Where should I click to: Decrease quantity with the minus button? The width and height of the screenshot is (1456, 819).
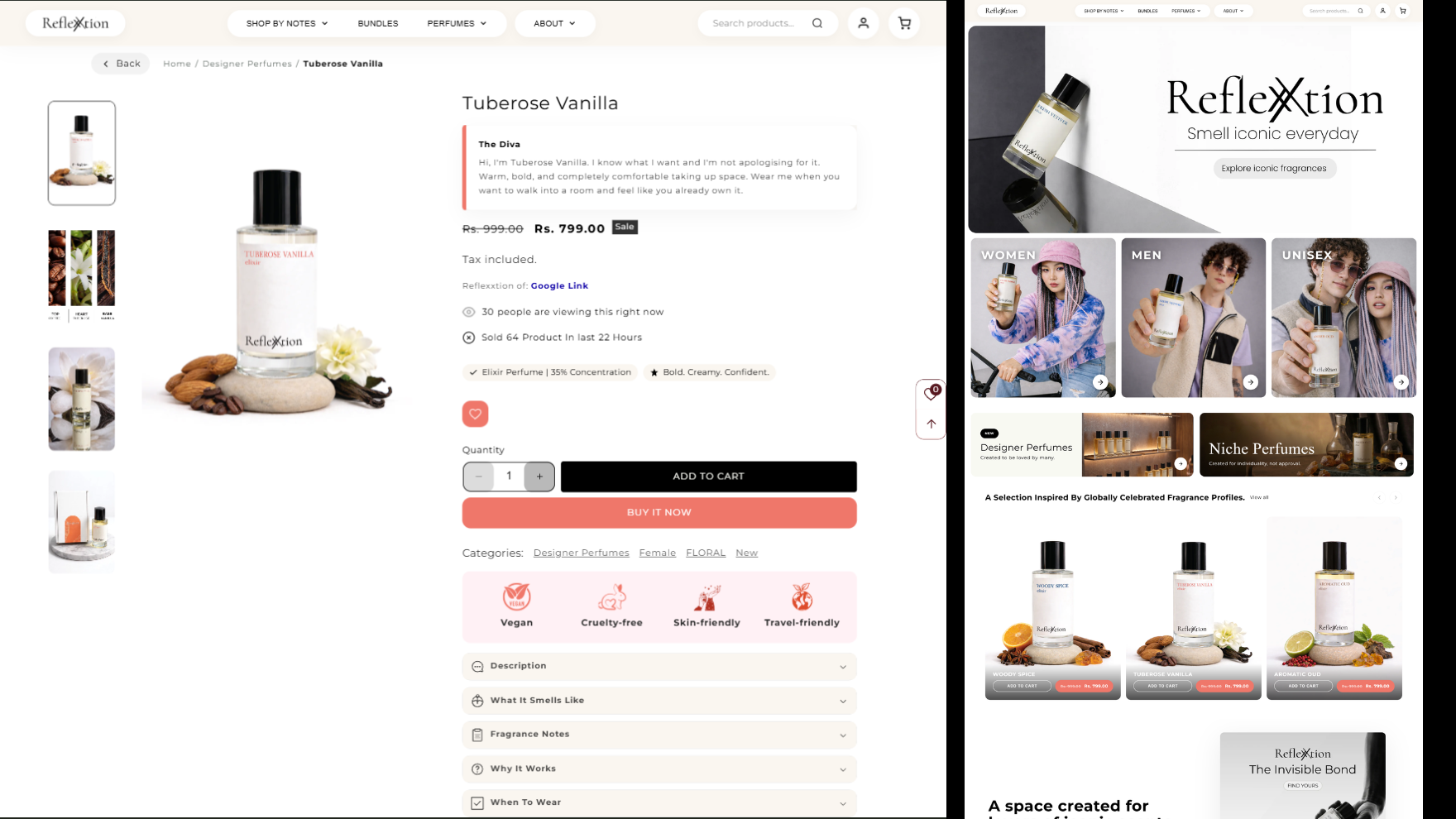[x=478, y=477]
